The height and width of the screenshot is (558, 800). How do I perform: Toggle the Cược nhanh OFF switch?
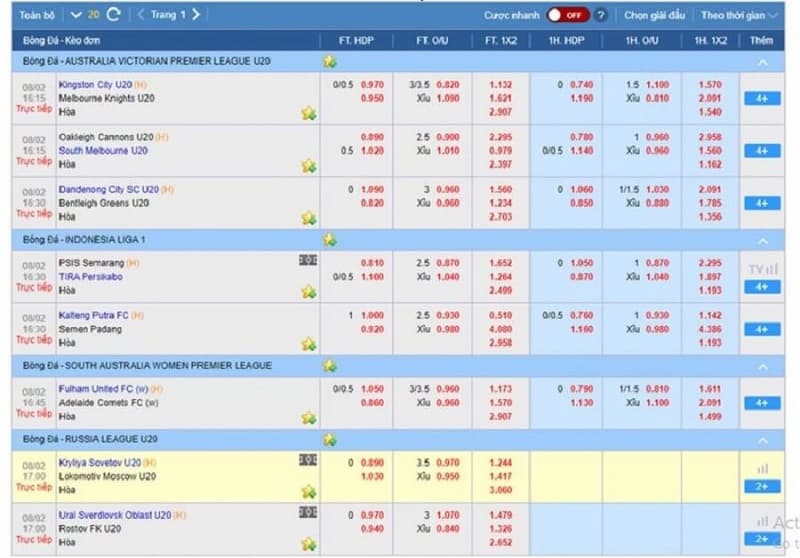click(567, 15)
